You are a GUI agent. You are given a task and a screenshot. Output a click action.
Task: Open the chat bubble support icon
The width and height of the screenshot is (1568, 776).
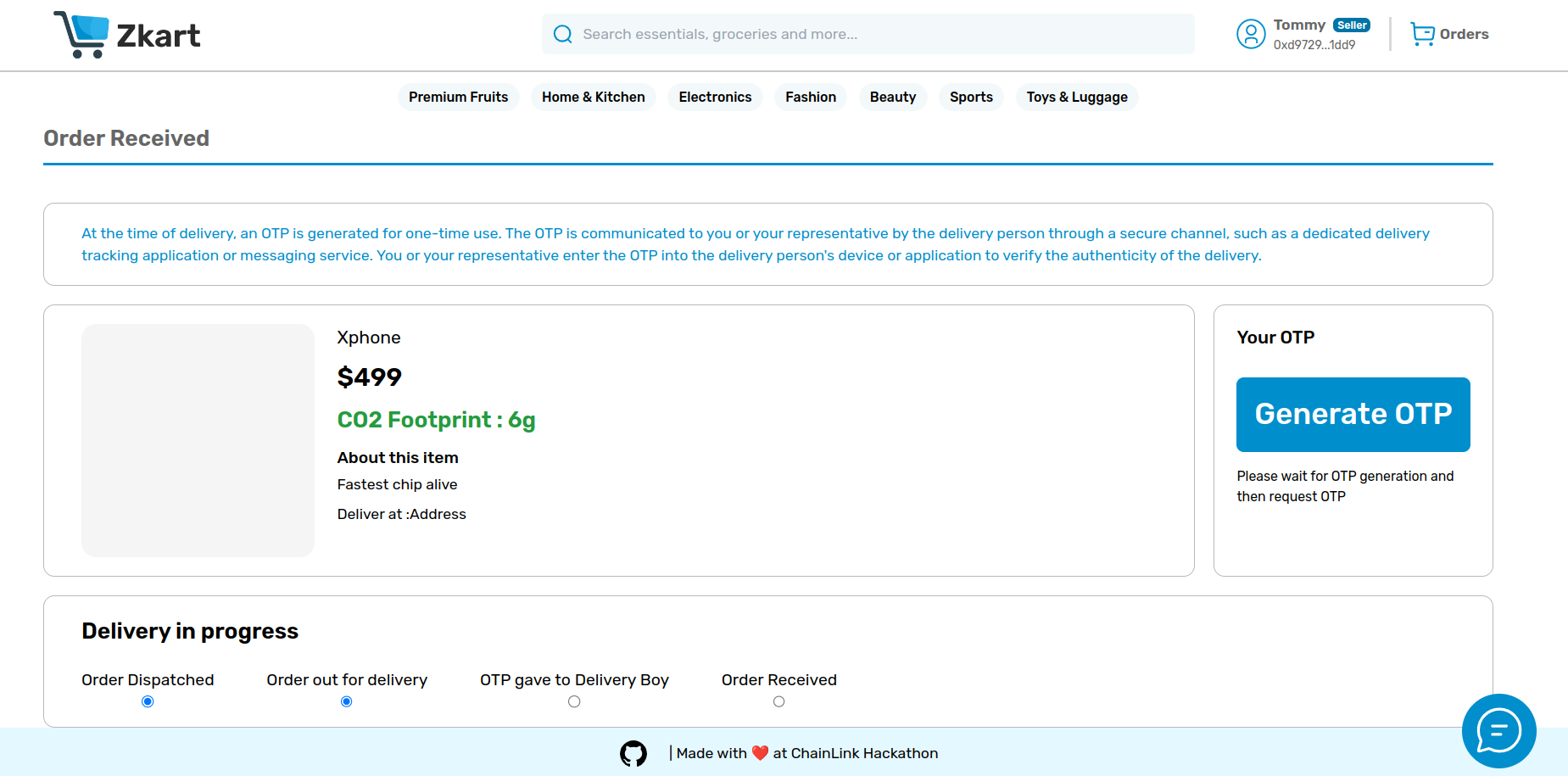click(1498, 730)
